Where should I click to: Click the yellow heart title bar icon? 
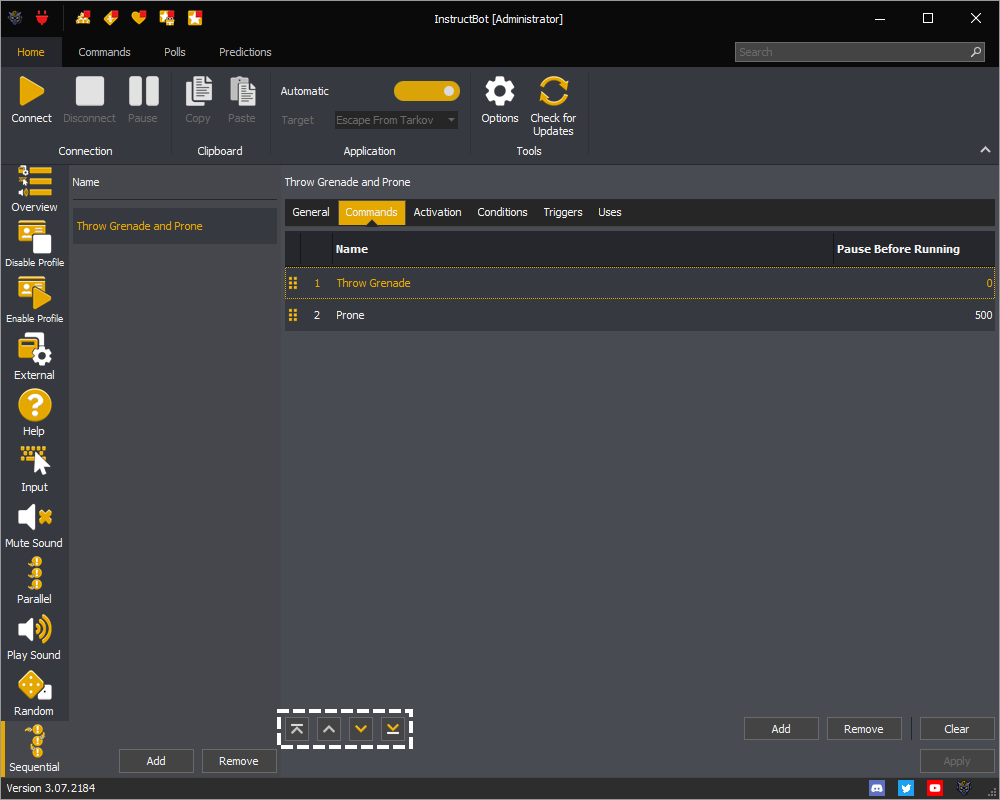coord(138,18)
